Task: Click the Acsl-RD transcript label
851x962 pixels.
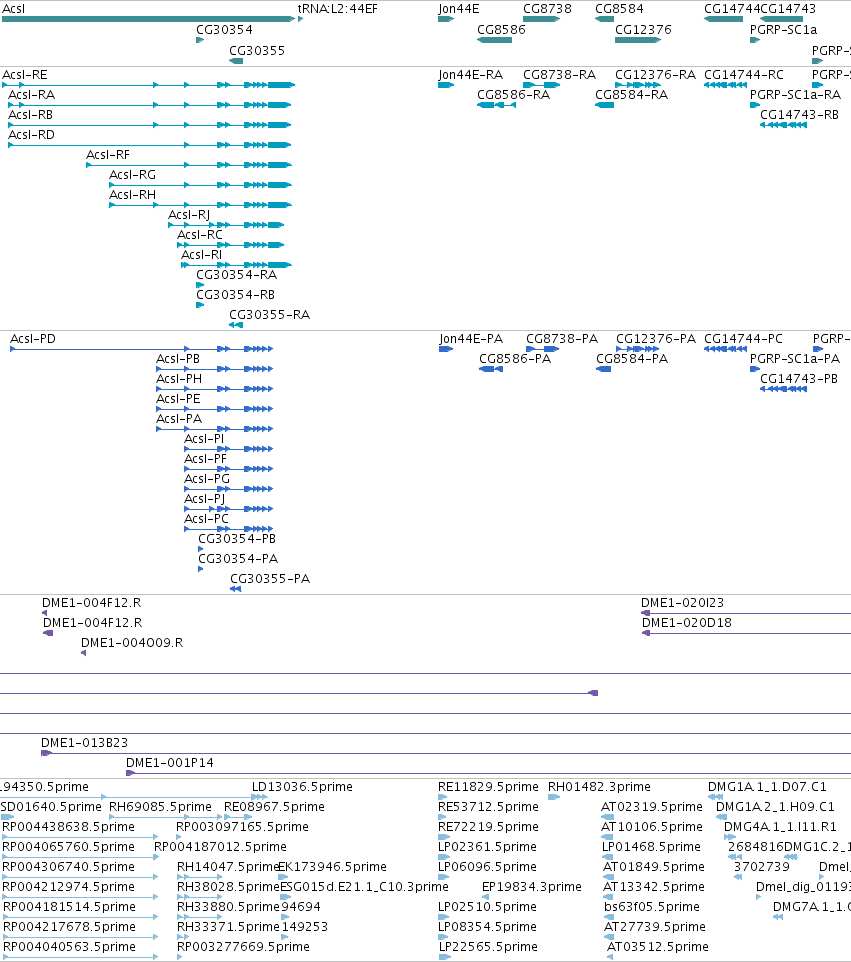Action: [31, 135]
